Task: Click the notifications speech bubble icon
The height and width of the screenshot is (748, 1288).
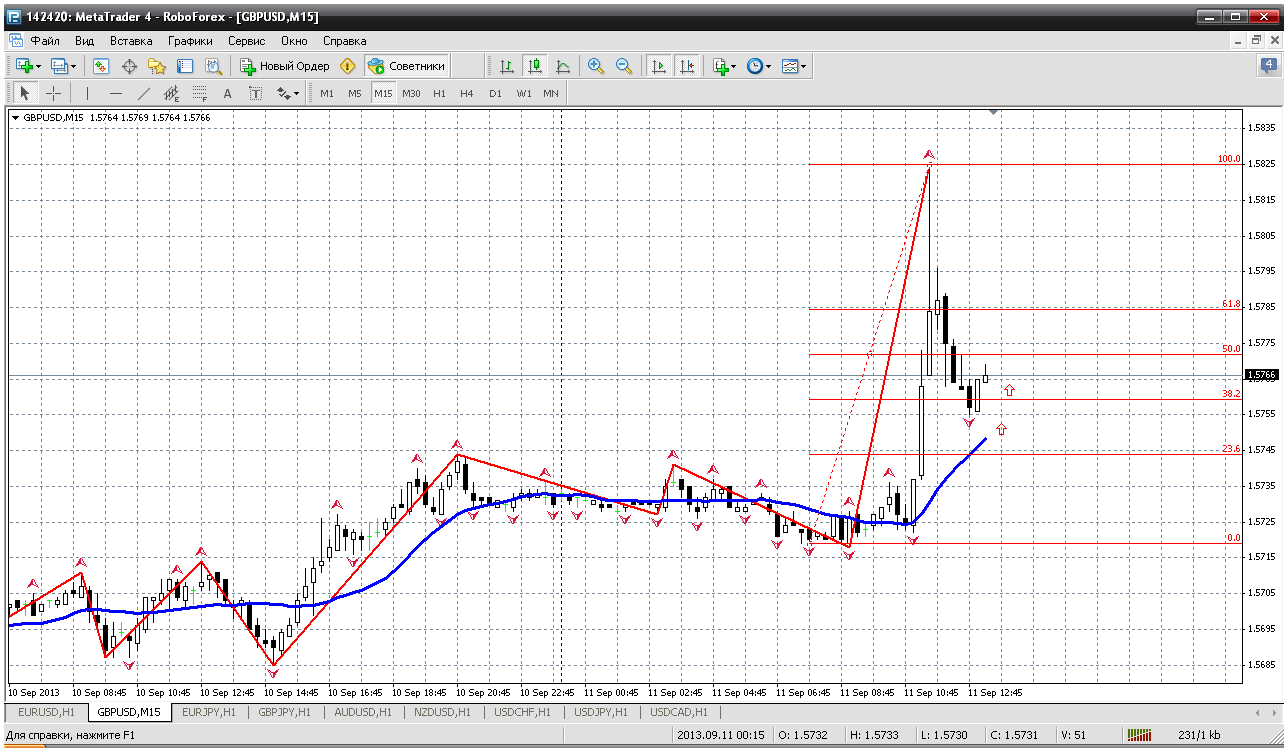Action: (x=1268, y=66)
